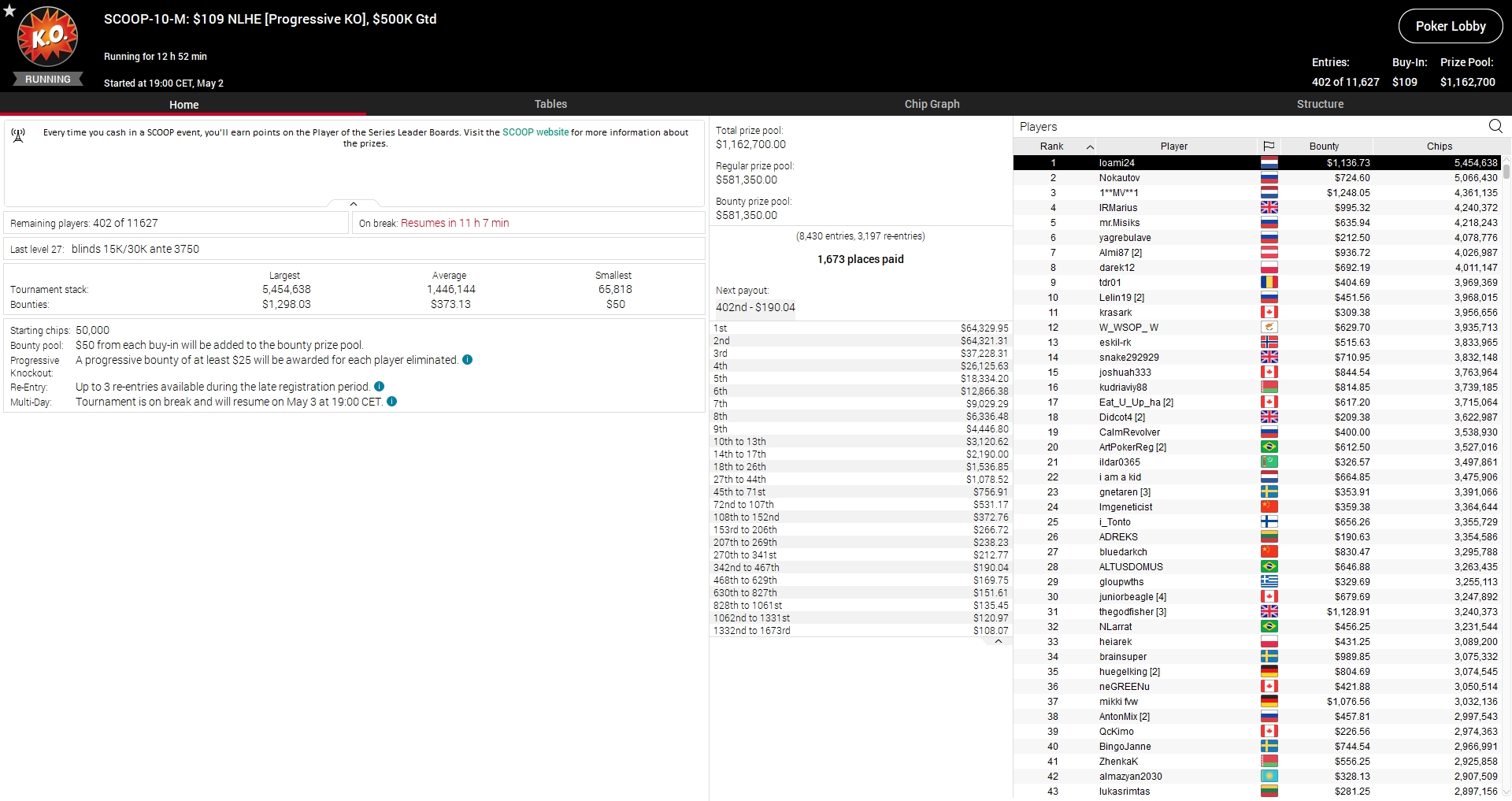Click the info icon beside Progressive Knockout text
1512x801 pixels.
[x=467, y=360]
